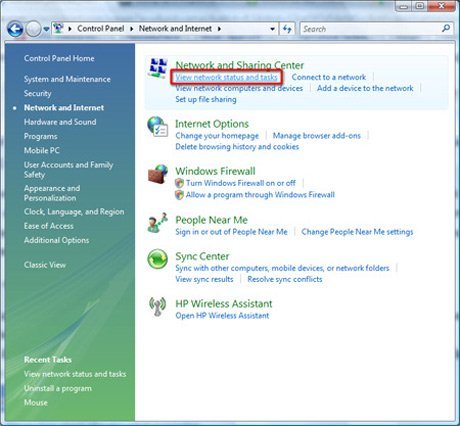This screenshot has height=426, width=460.
Task: Click the Internet Options globe icon
Action: [x=158, y=127]
